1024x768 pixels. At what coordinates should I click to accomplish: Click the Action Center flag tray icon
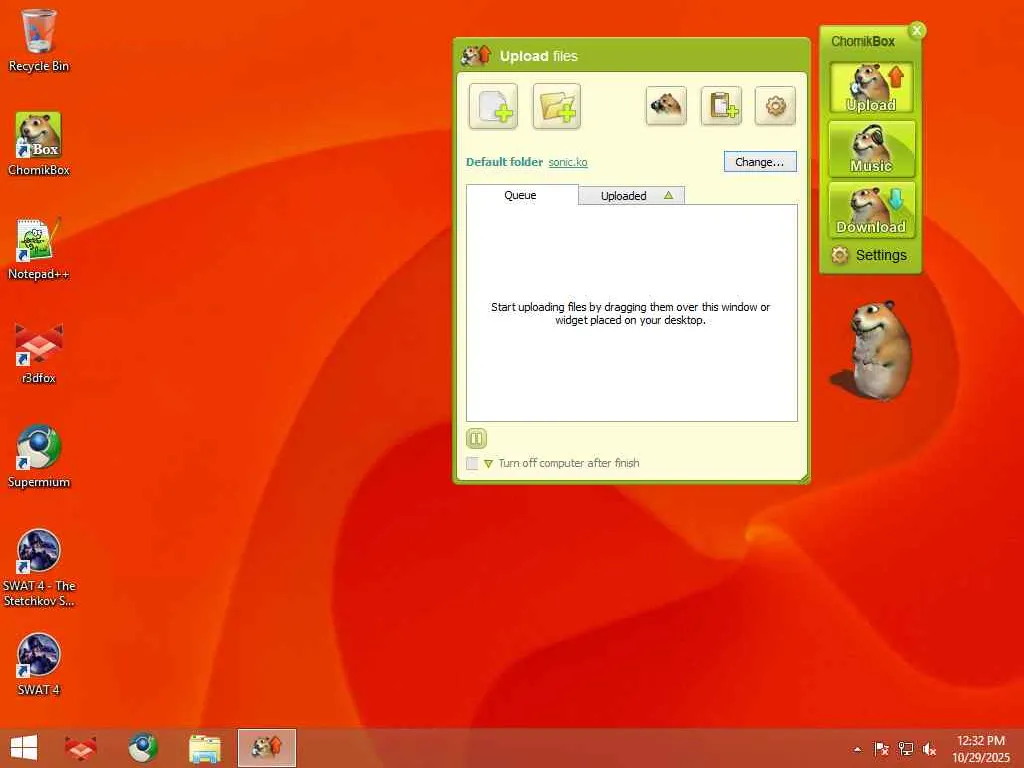pos(881,749)
